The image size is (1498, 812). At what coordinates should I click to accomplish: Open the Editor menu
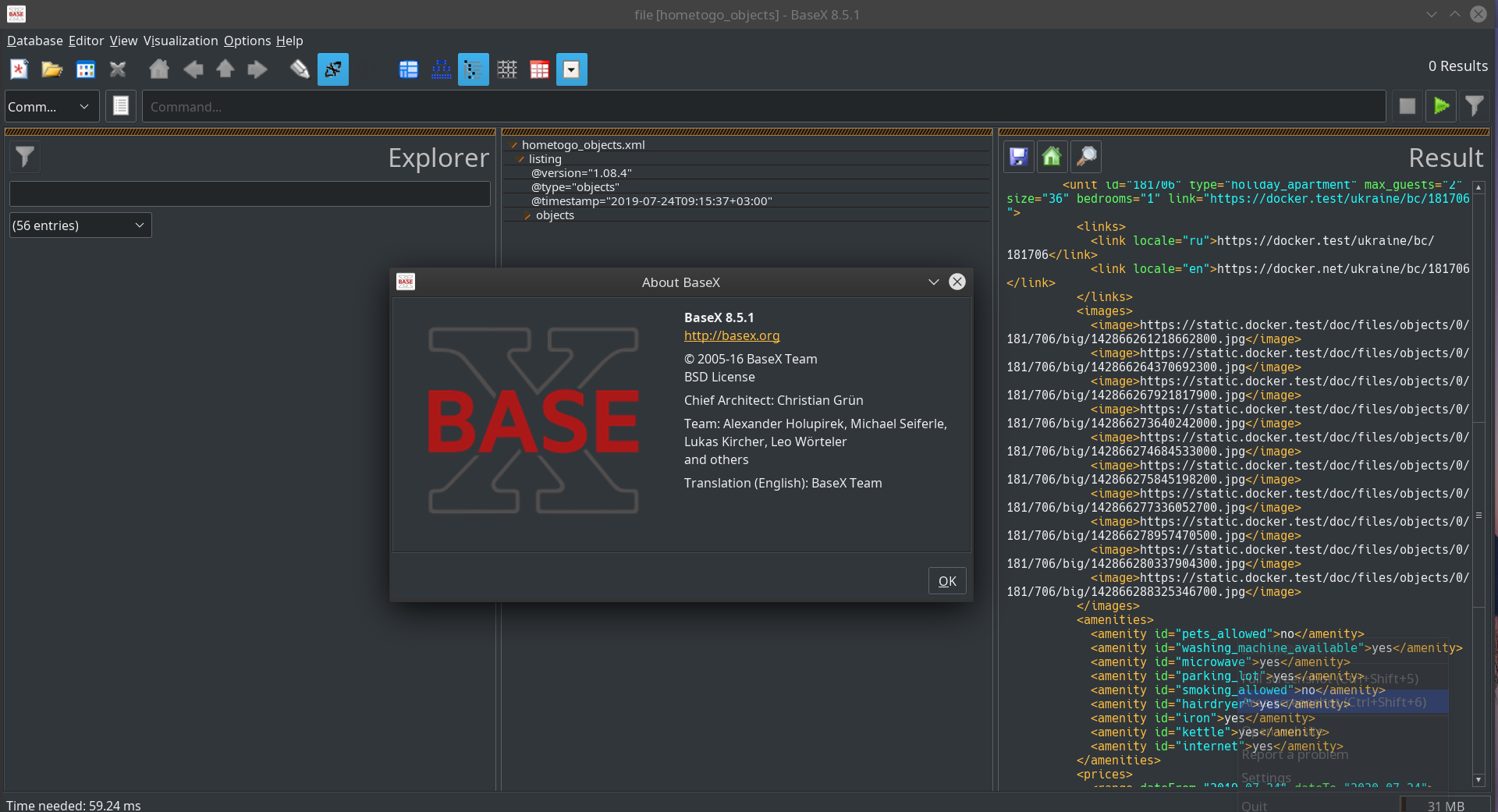click(x=86, y=41)
